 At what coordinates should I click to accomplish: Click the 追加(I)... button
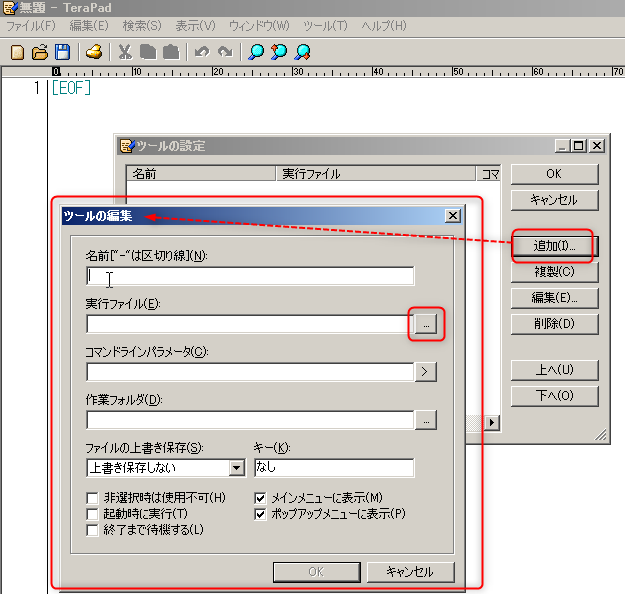click(x=554, y=246)
